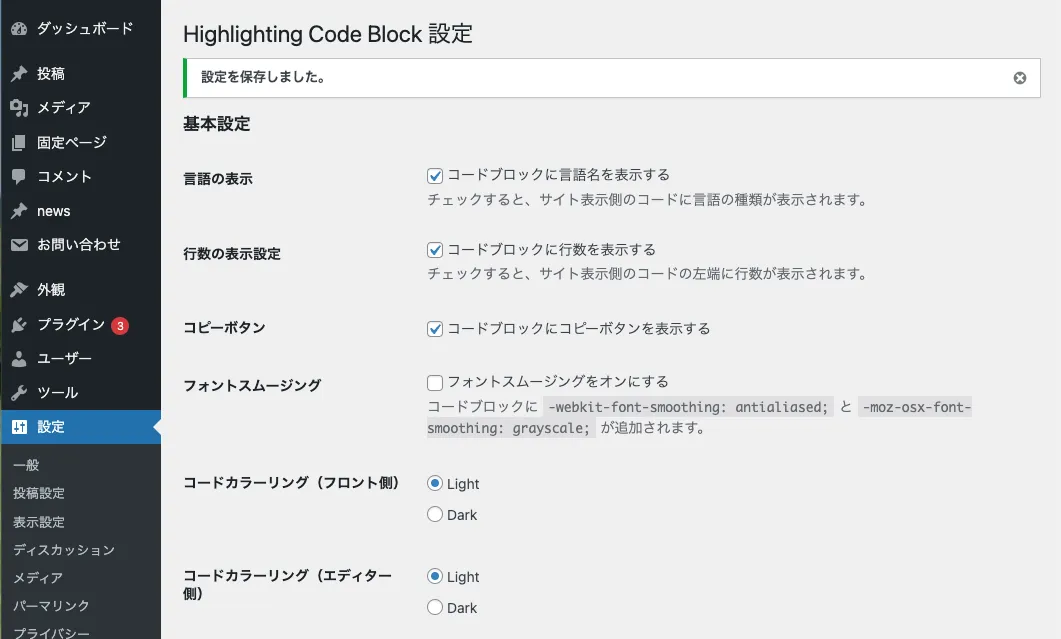
Task: Uncheck コードブロックに行数を表示する checkbox
Action: 435,250
